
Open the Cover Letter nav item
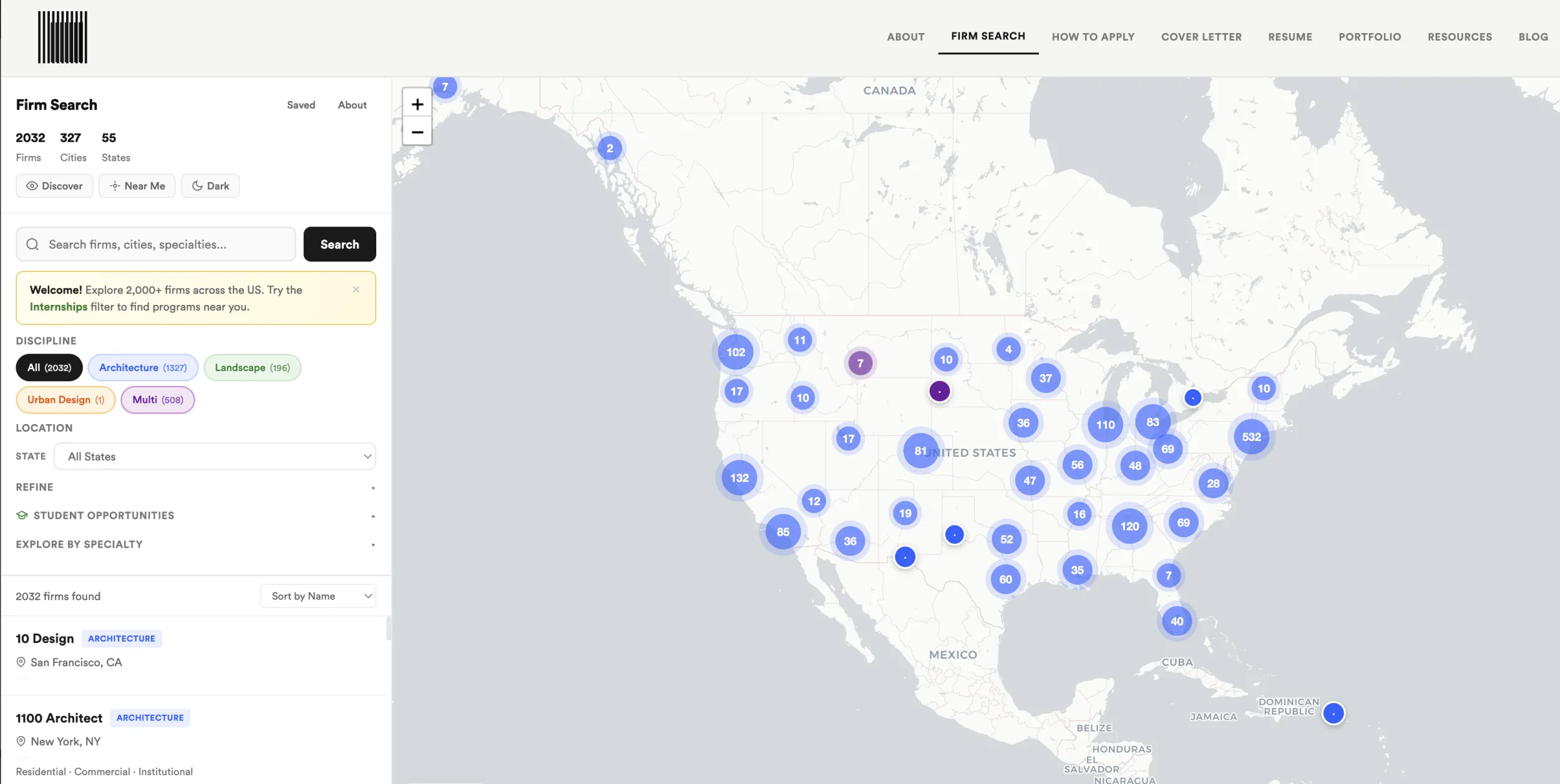point(1201,37)
